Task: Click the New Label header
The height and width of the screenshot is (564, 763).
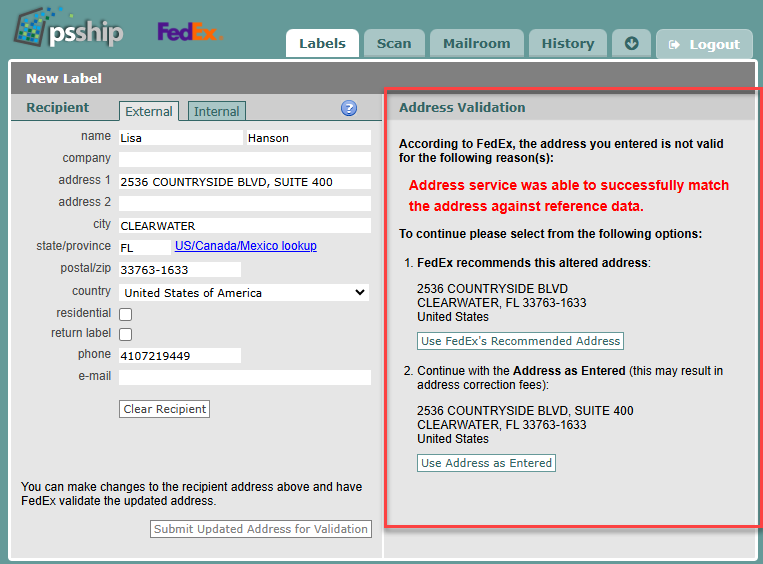Action: (x=64, y=78)
